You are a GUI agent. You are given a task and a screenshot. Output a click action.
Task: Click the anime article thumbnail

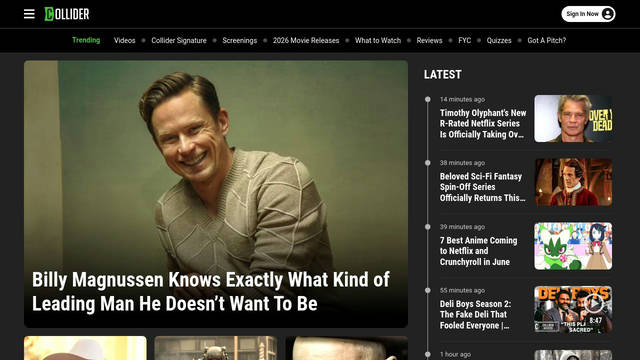point(573,246)
